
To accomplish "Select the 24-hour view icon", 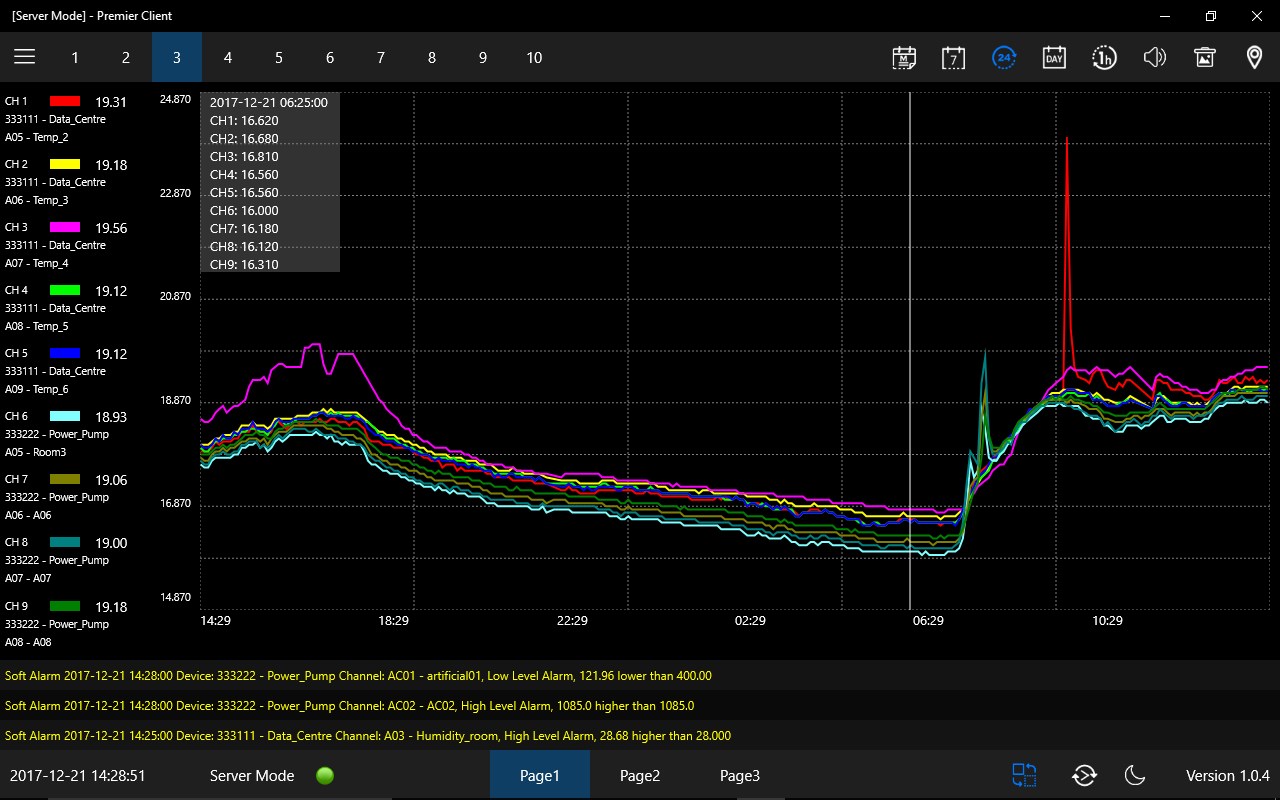I will (x=1004, y=57).
